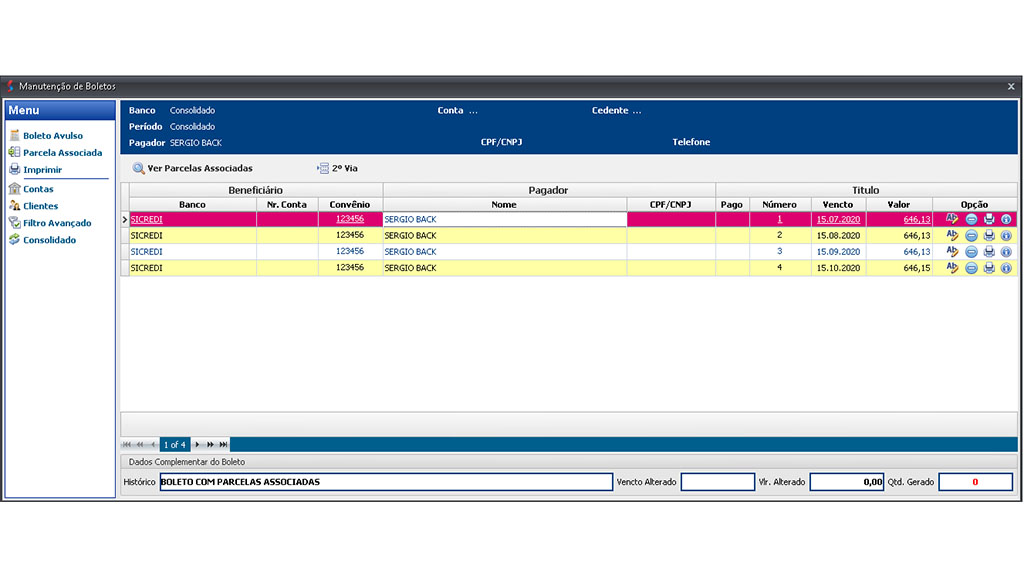This screenshot has height=576, width=1024.
Task: Select Consolidado in the side menu
Action: [42, 240]
